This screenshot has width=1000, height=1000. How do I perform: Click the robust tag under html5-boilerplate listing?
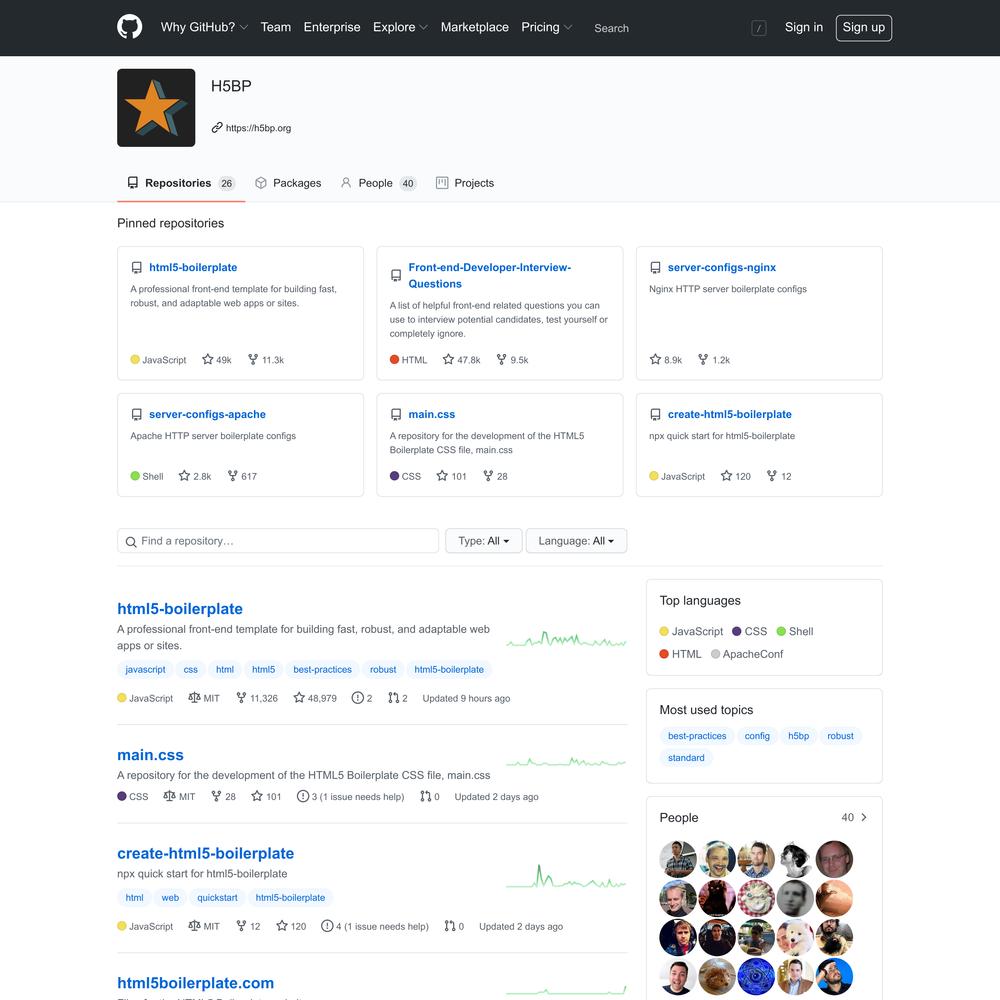click(383, 670)
